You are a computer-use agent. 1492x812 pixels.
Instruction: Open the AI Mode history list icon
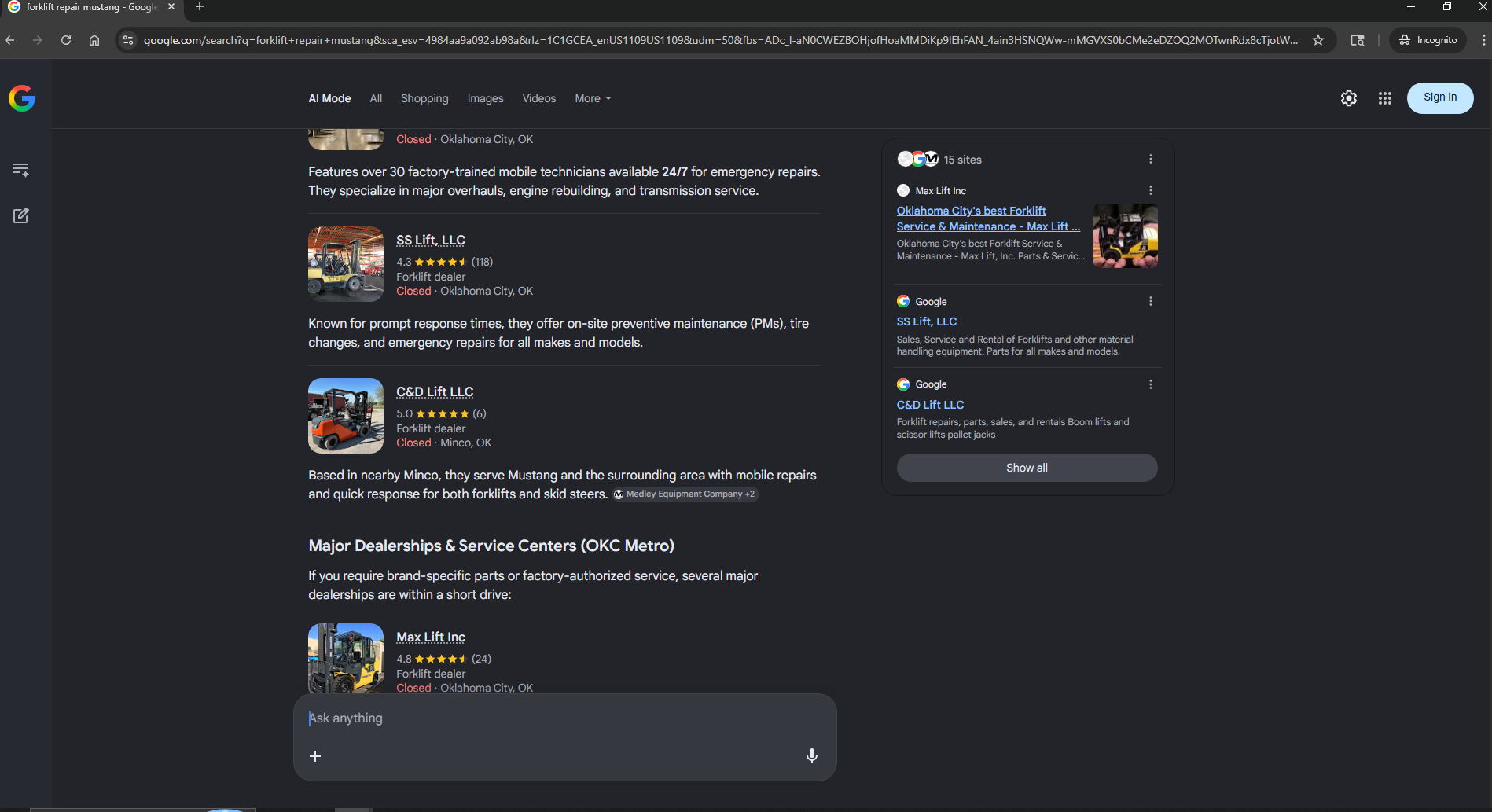(x=21, y=170)
